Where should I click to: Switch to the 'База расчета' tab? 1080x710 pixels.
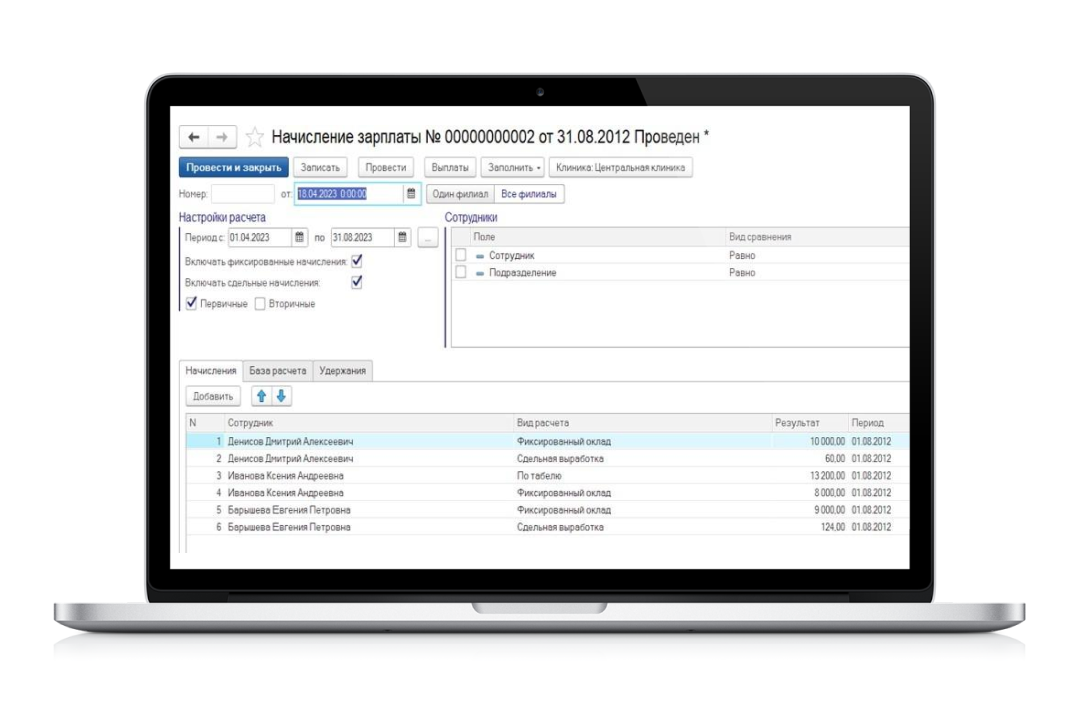[x=278, y=371]
